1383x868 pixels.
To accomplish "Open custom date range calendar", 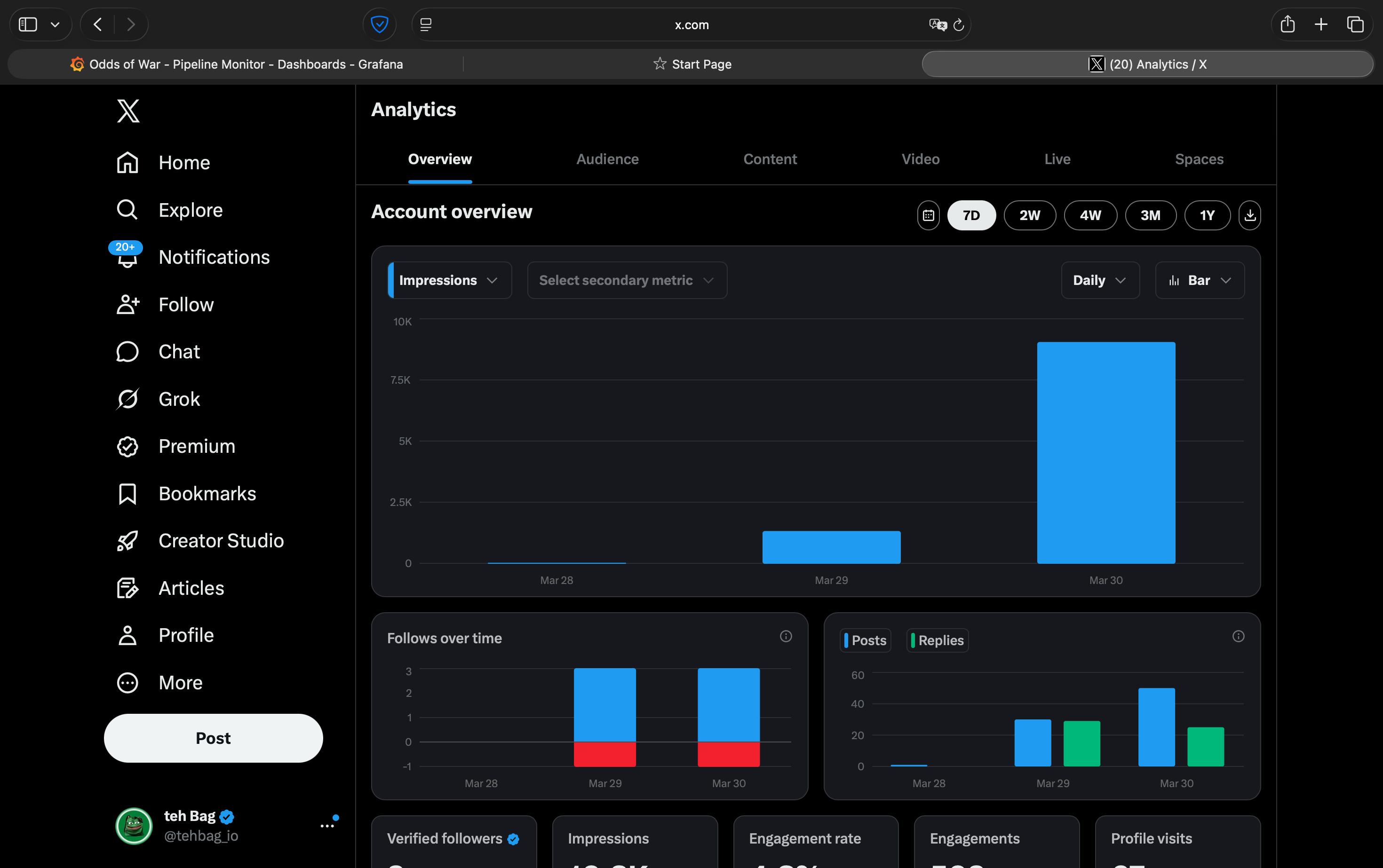I will (928, 215).
